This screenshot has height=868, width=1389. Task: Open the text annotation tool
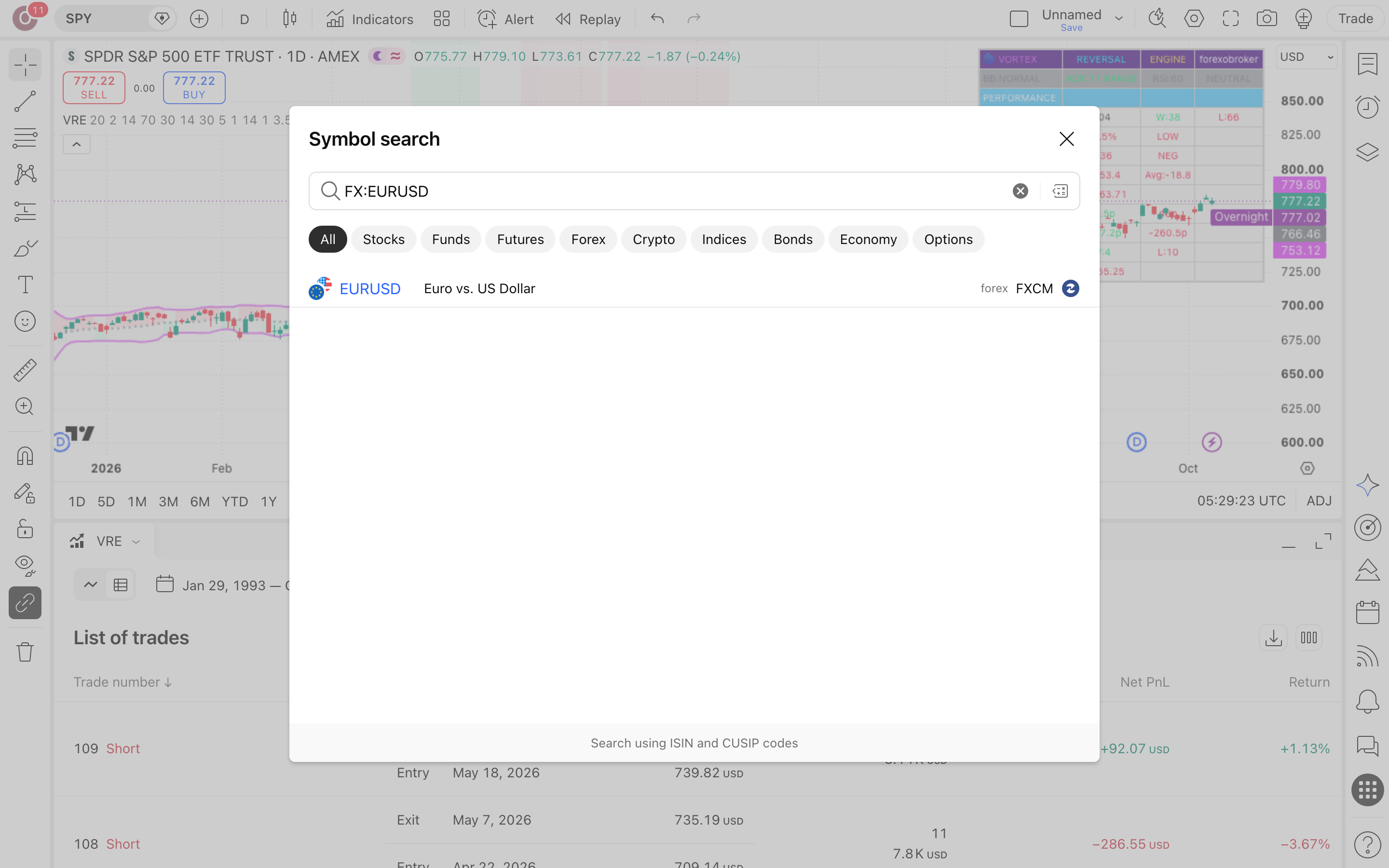pos(25,285)
